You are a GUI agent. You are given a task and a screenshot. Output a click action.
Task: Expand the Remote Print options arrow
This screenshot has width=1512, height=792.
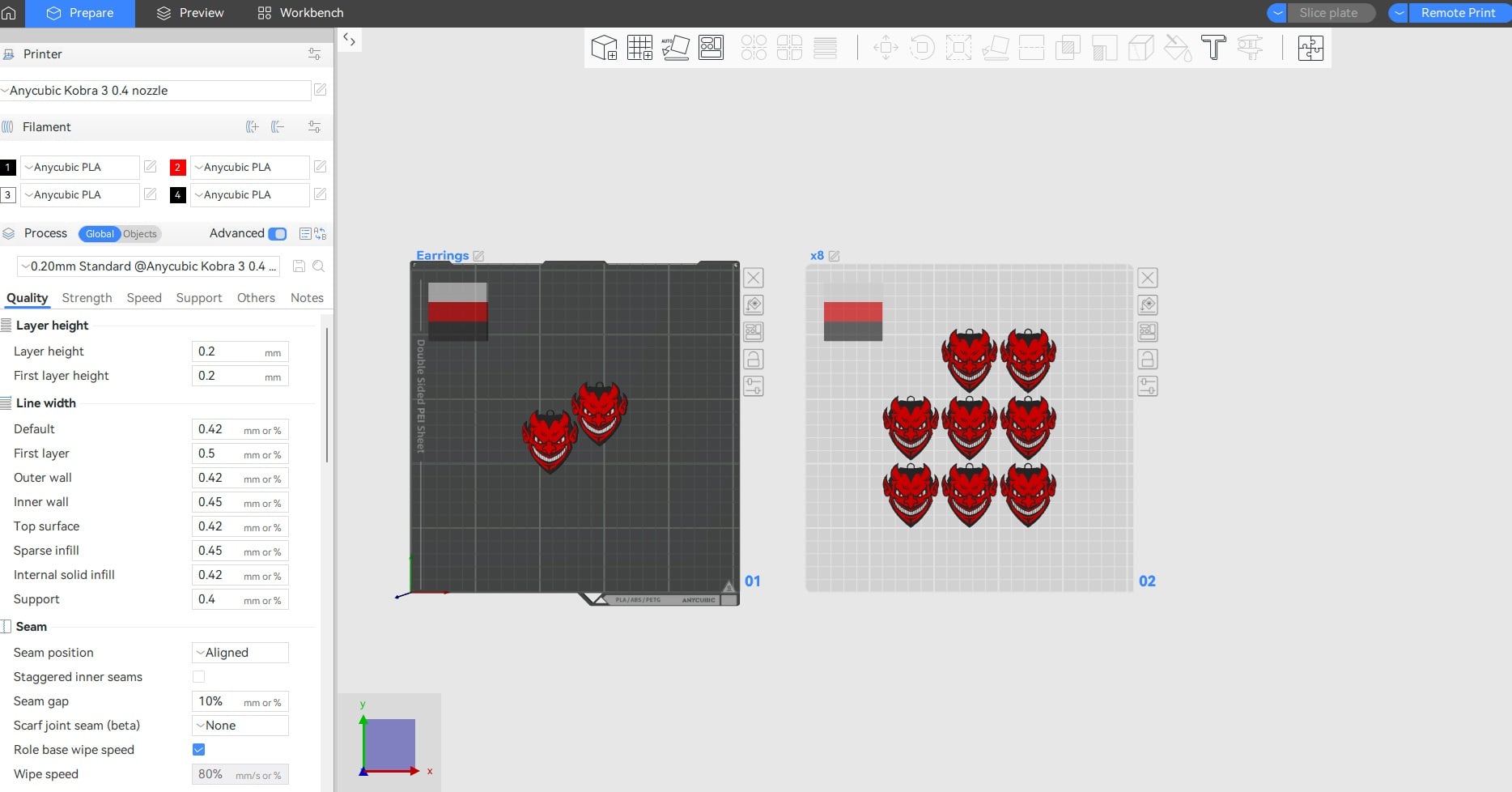pyautogui.click(x=1399, y=13)
